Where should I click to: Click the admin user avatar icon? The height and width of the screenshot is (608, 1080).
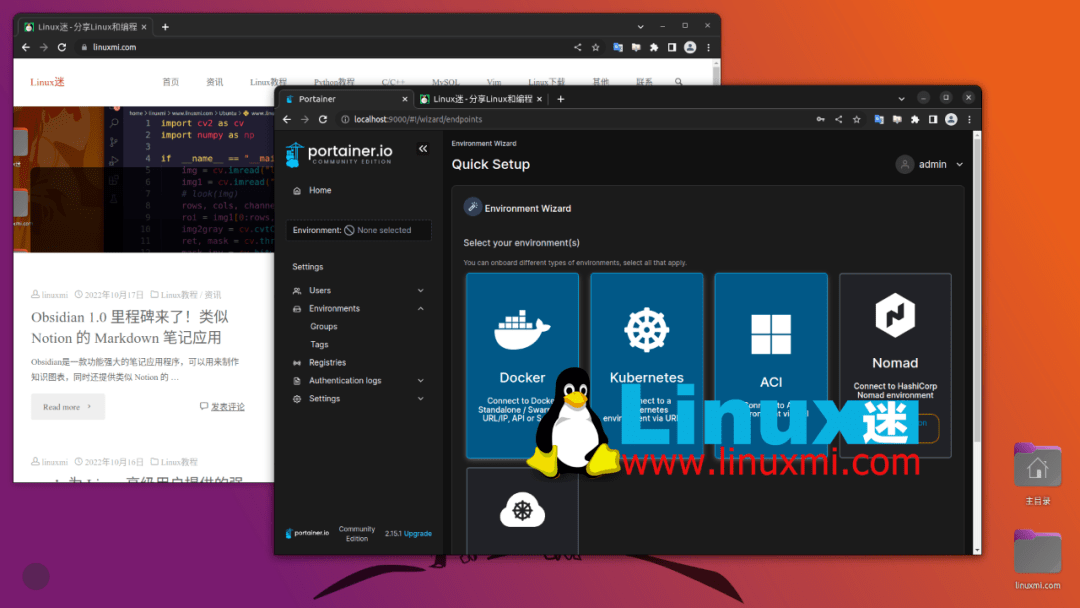click(905, 163)
